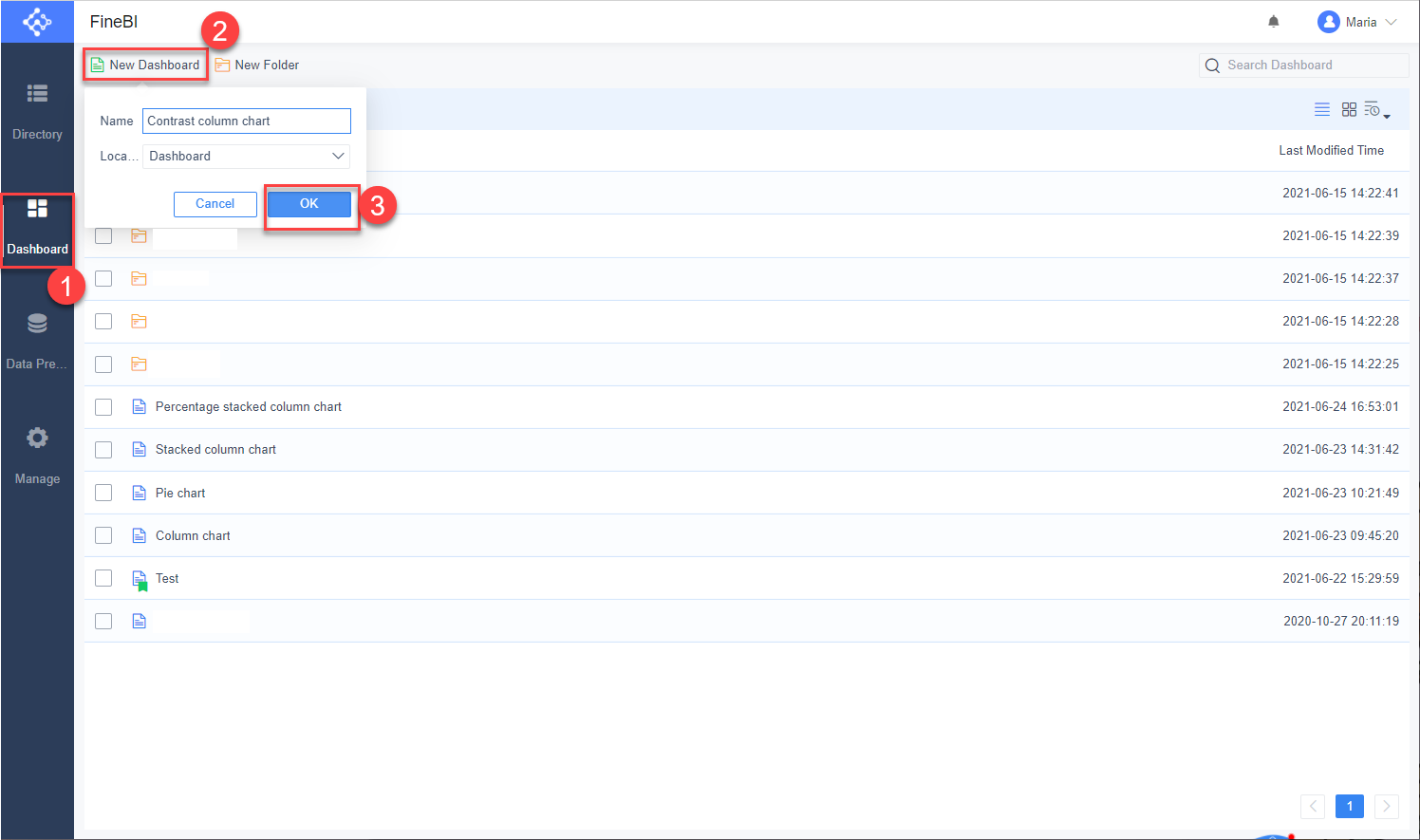Click page number 1 button
The image size is (1420, 840).
pyautogui.click(x=1350, y=806)
